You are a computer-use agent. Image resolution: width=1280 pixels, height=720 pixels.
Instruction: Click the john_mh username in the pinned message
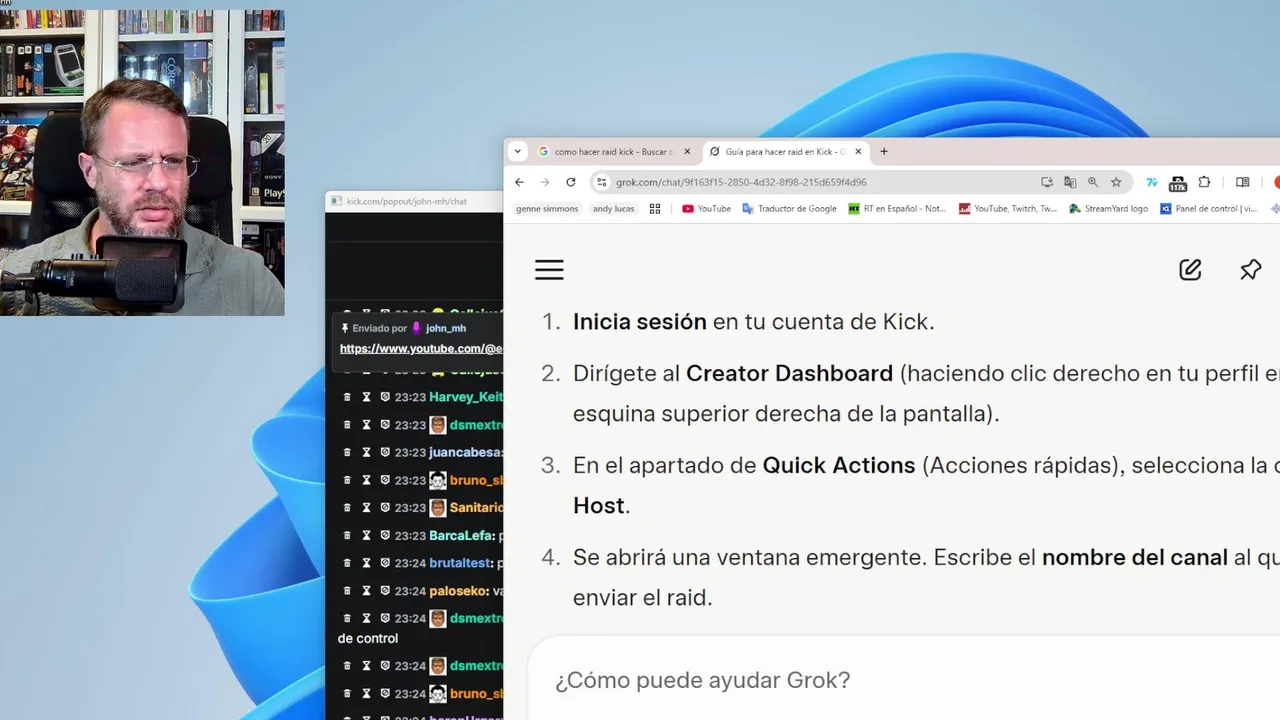pyautogui.click(x=446, y=328)
